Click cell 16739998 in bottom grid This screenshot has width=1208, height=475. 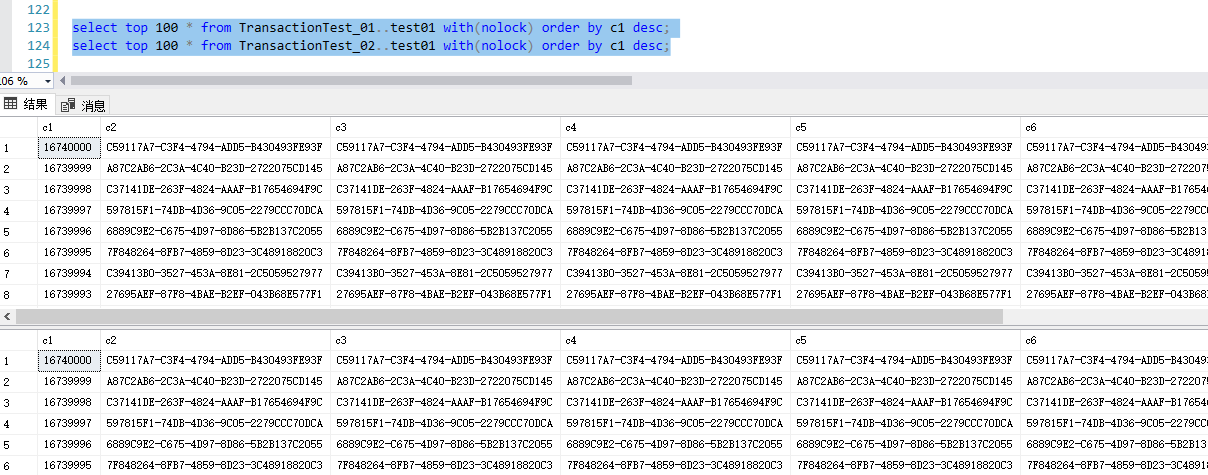tap(69, 402)
